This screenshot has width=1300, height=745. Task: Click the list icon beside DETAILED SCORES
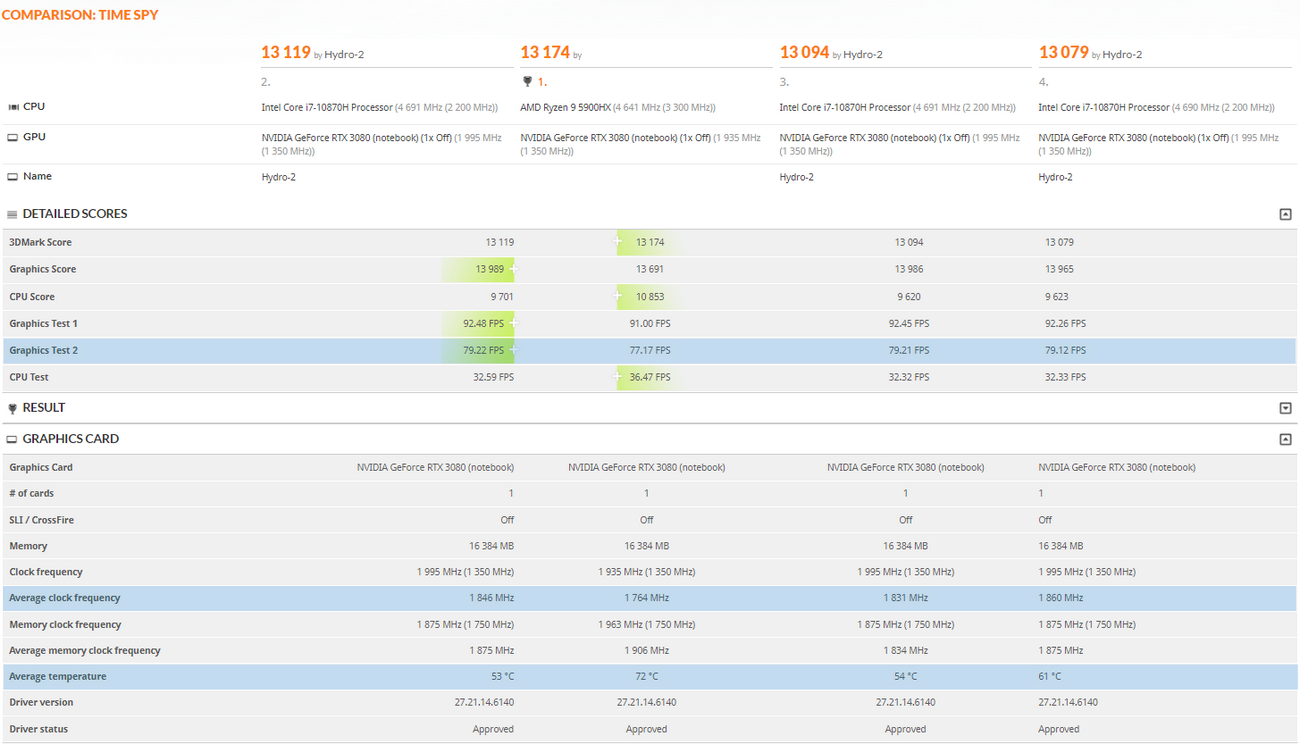[x=12, y=214]
